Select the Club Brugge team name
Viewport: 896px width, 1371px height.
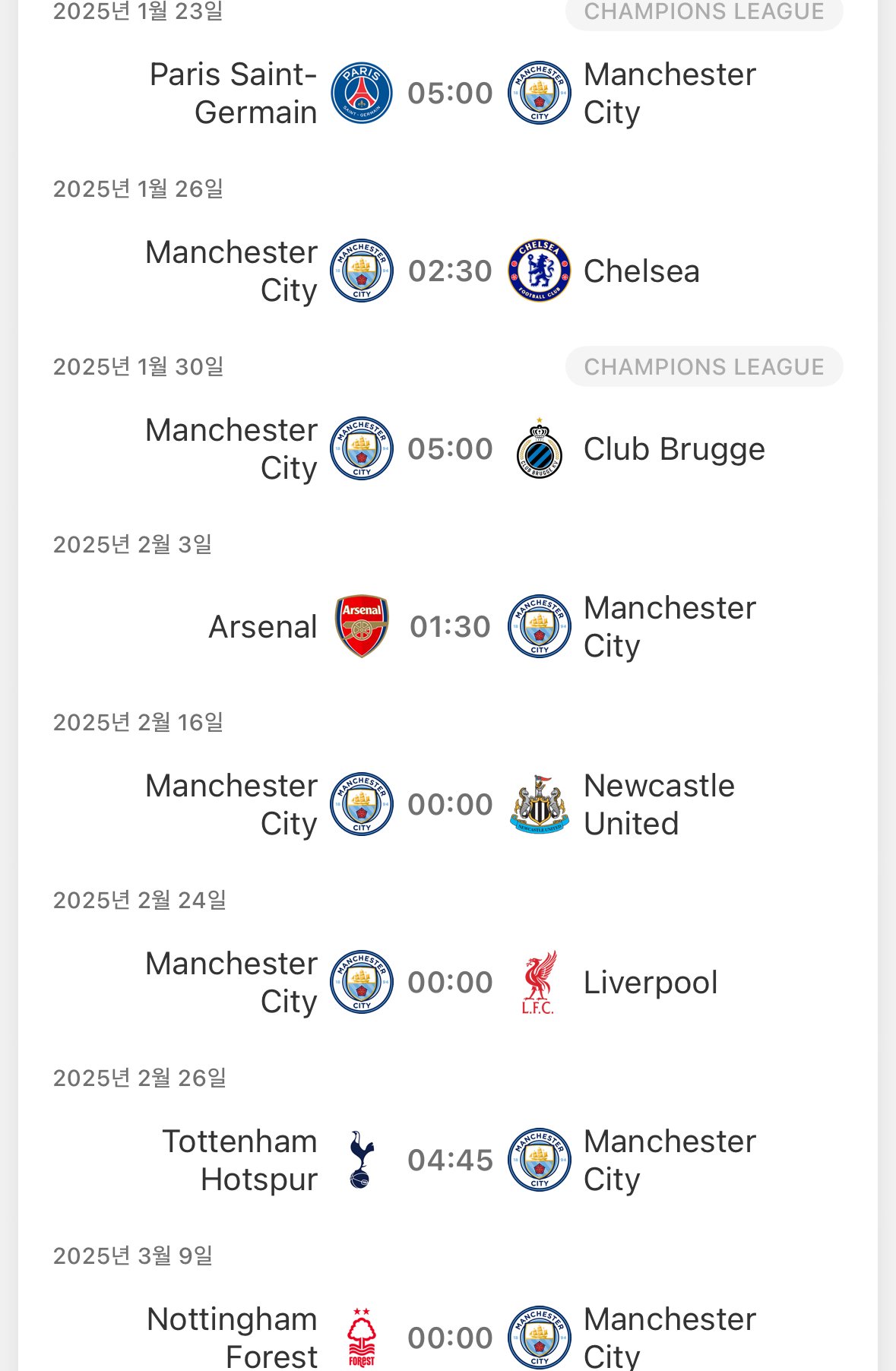674,449
